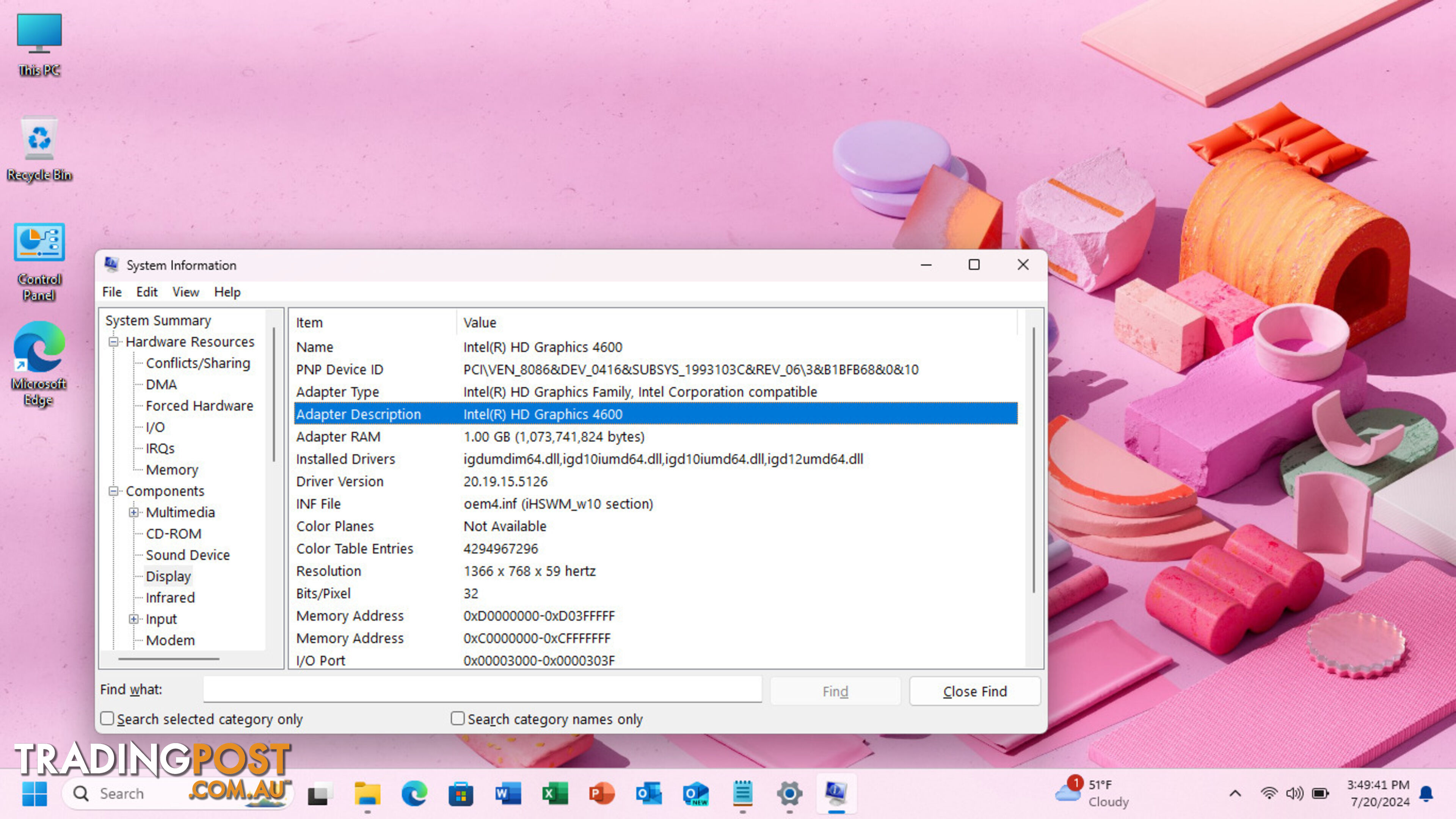Enable Search selected category only checkbox

[x=107, y=718]
